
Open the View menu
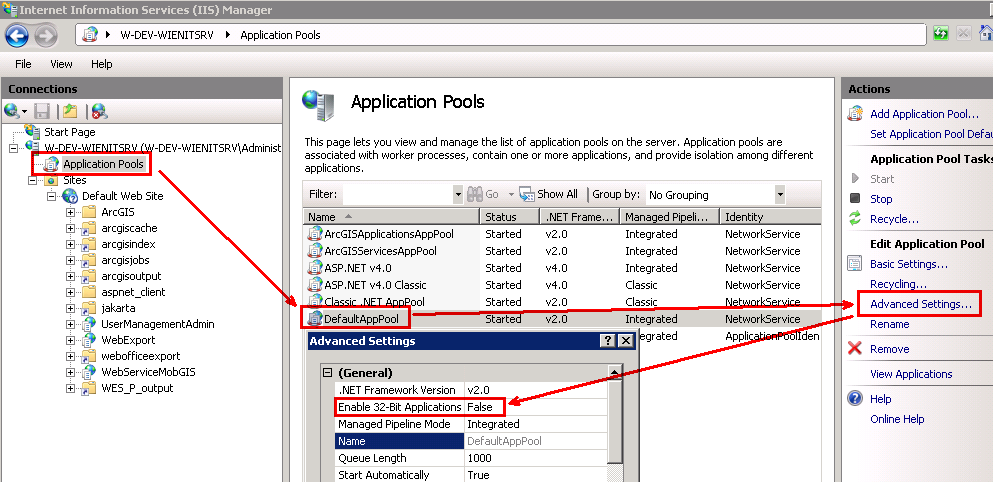pyautogui.click(x=61, y=64)
